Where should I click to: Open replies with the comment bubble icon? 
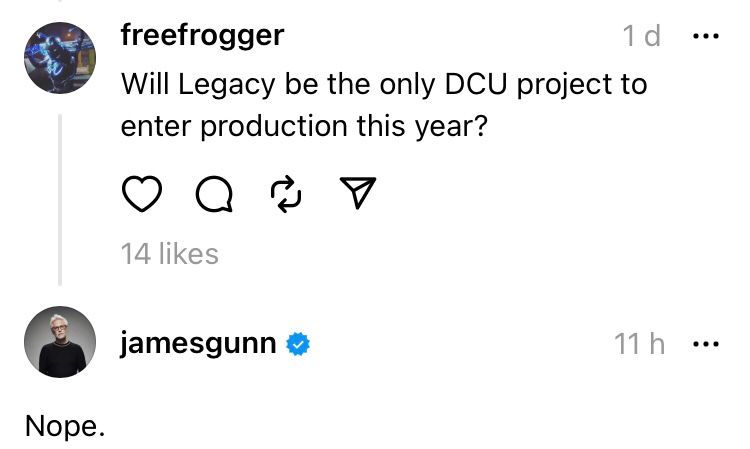(x=213, y=194)
